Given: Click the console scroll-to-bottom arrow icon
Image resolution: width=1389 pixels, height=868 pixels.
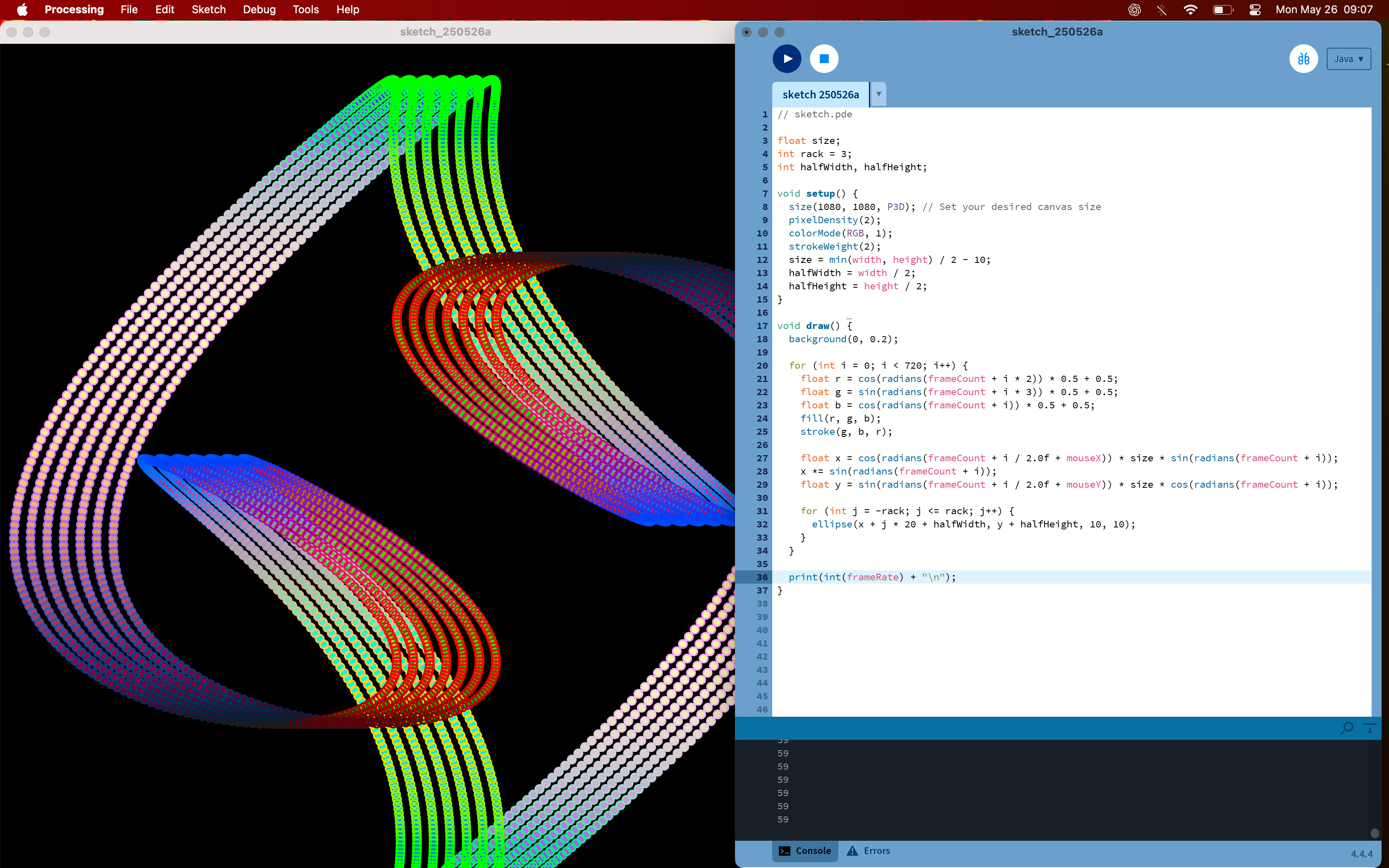Looking at the screenshot, I should (1370, 728).
